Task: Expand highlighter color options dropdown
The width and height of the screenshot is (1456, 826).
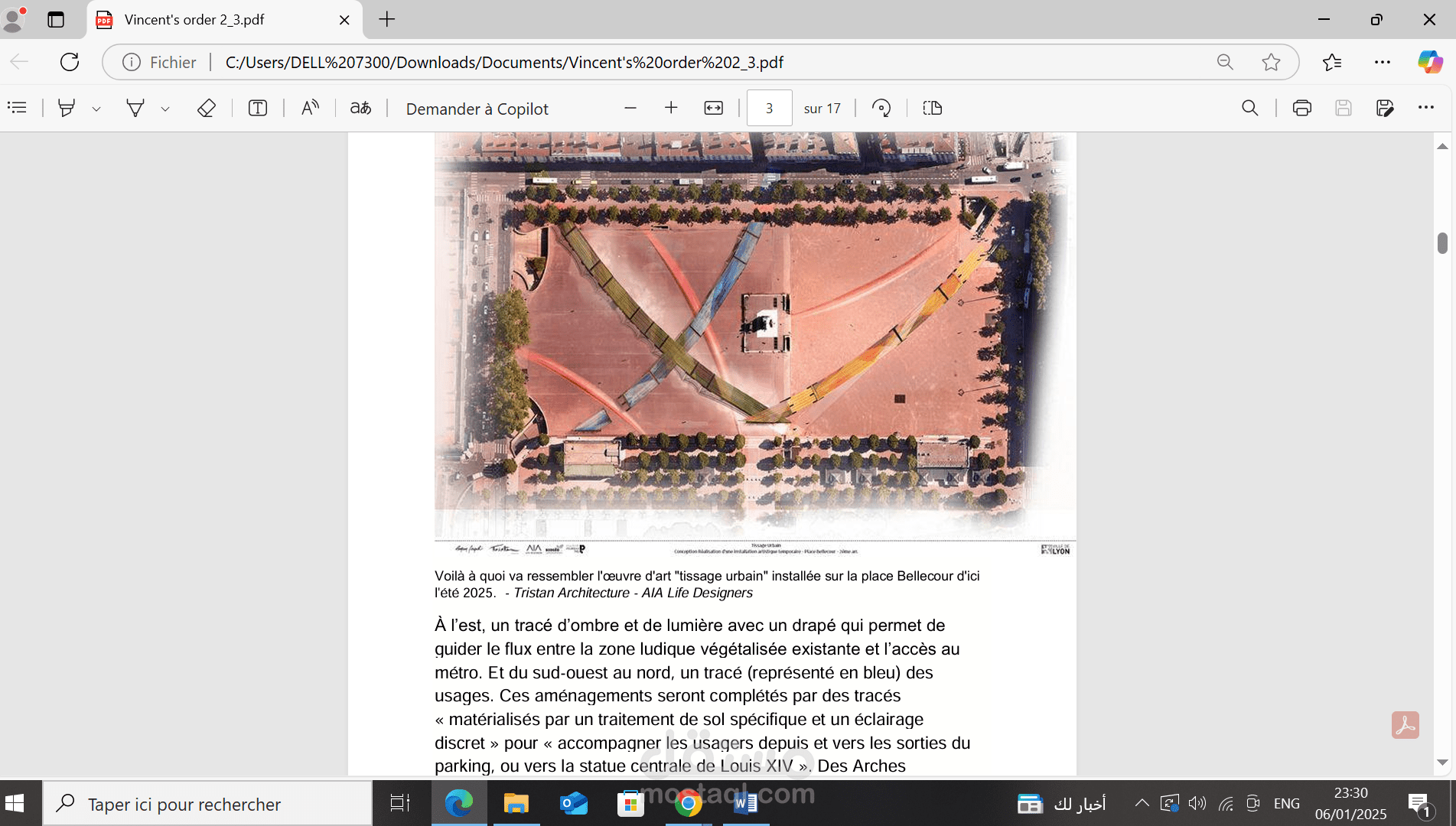Action: pos(96,109)
